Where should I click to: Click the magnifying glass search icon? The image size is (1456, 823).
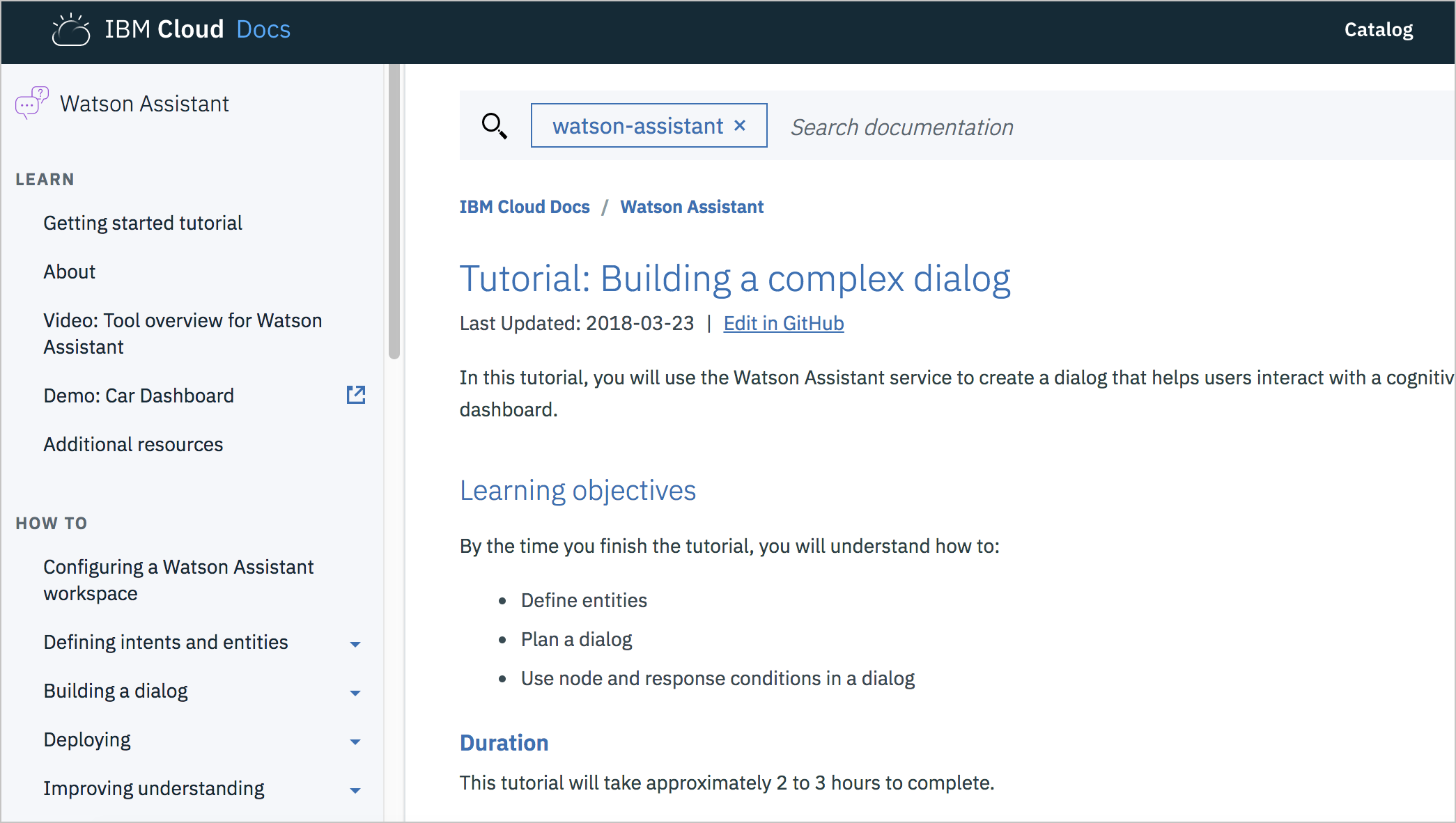[494, 126]
